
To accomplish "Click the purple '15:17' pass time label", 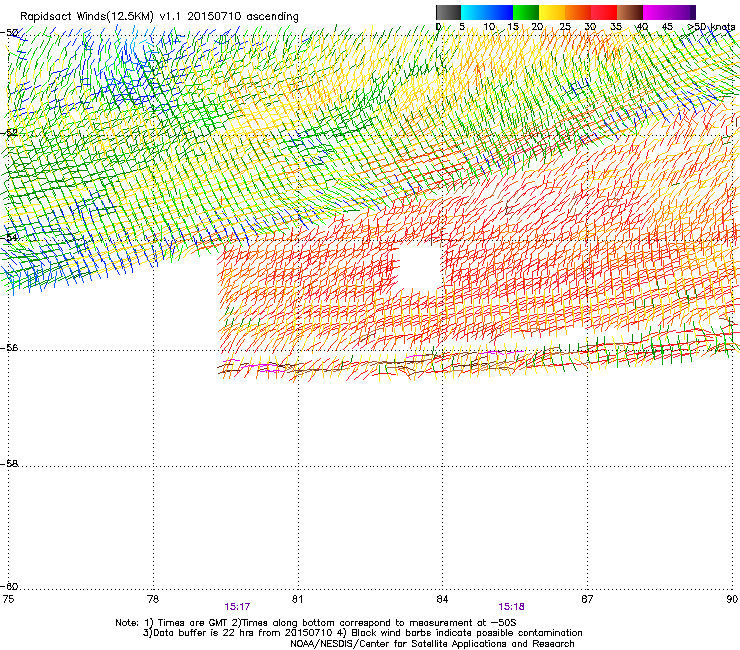I will (x=237, y=607).
